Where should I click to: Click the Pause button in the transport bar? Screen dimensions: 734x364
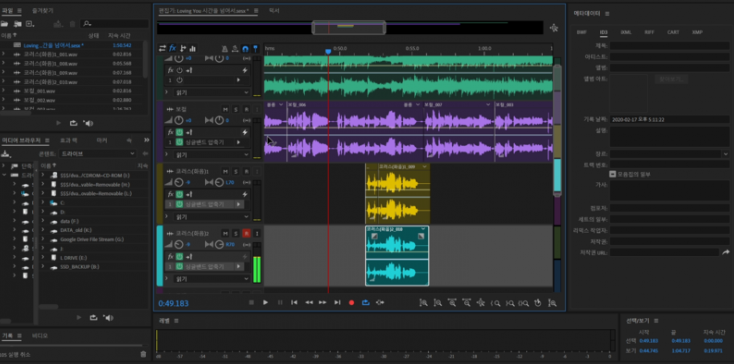(280, 302)
